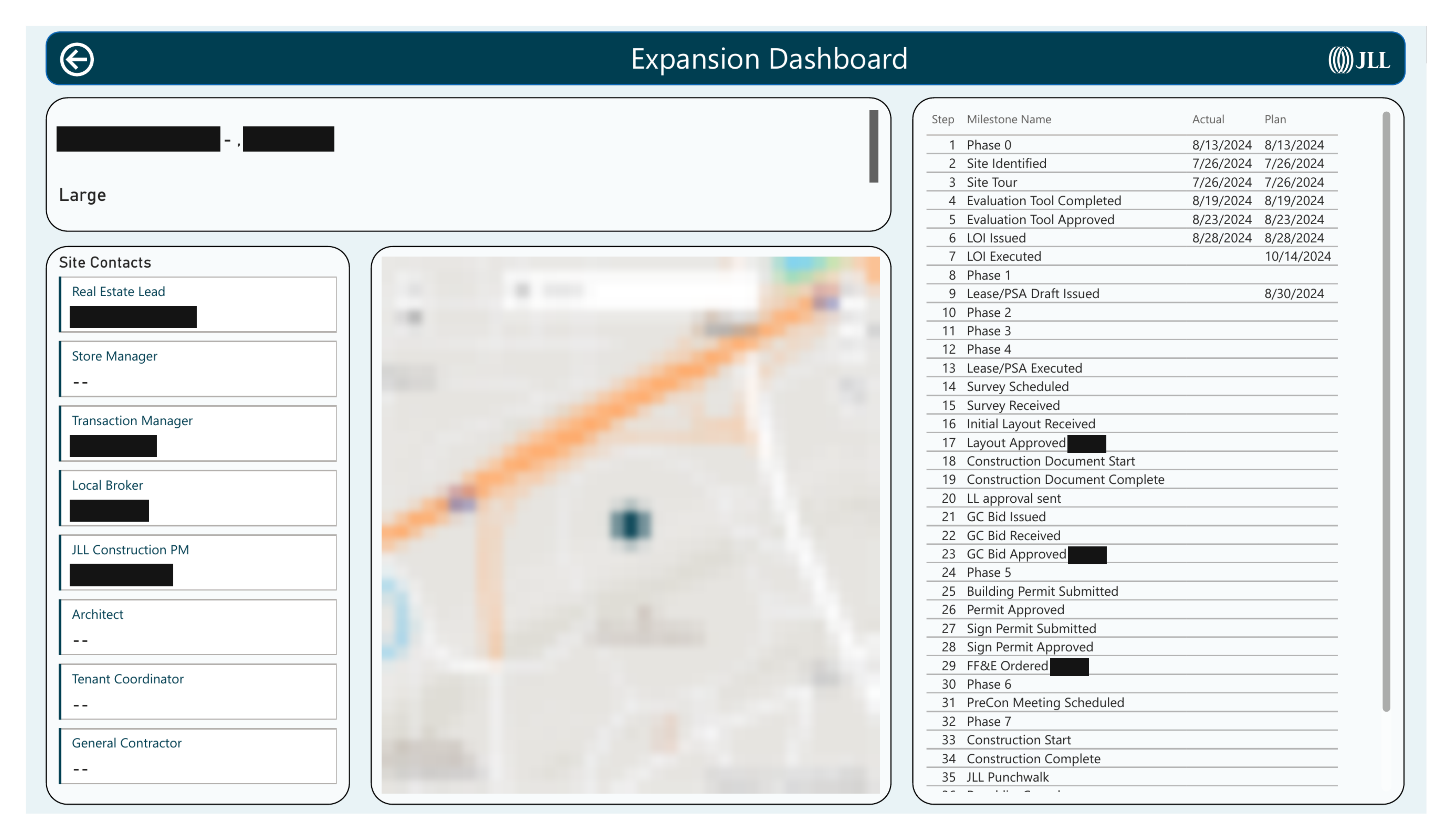Sort by Step column header
Viewport: 1453px width, 840px height.
(x=943, y=119)
